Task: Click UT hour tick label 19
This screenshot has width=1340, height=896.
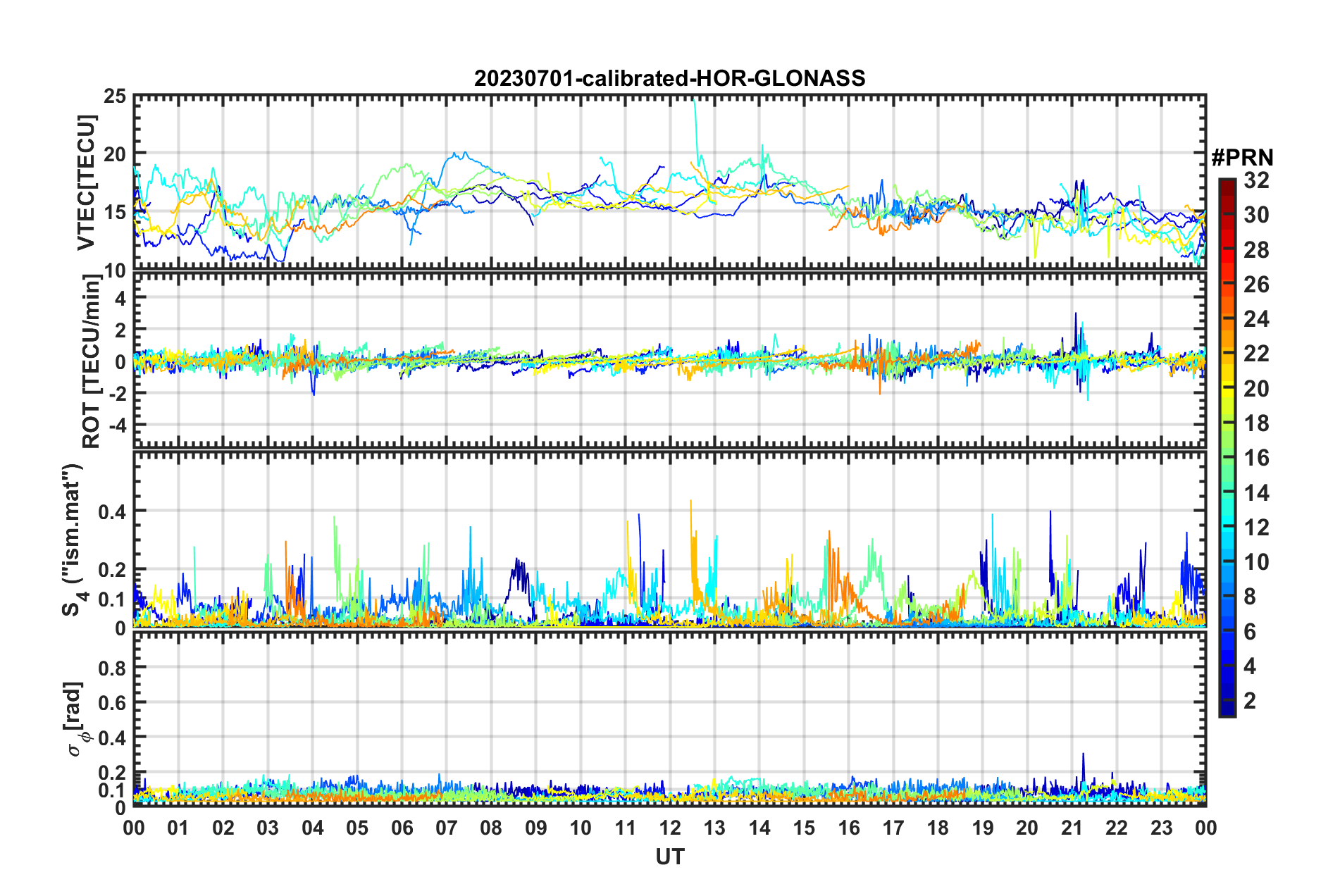Action: click(983, 828)
